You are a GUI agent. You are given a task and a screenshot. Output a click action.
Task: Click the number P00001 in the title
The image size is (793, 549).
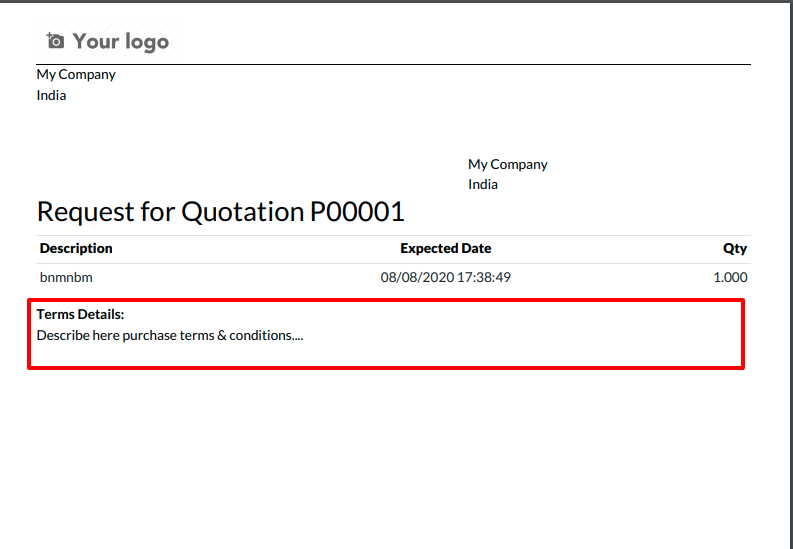pyautogui.click(x=357, y=211)
